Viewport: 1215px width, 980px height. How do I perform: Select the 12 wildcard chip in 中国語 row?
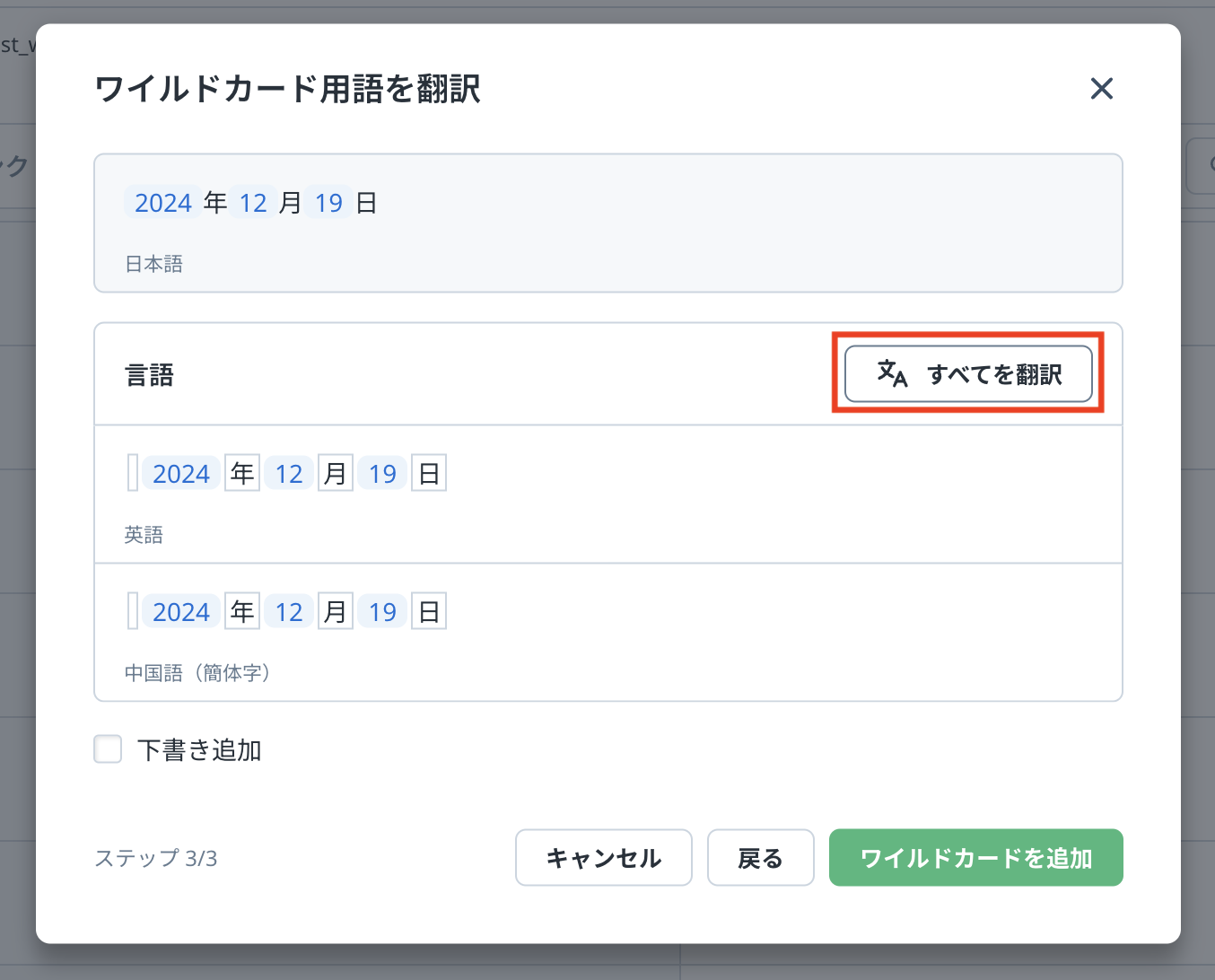coord(289,611)
